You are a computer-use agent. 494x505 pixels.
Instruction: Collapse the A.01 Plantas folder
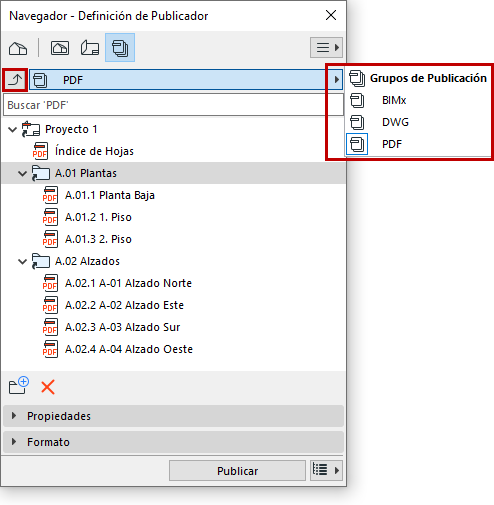coord(22,173)
